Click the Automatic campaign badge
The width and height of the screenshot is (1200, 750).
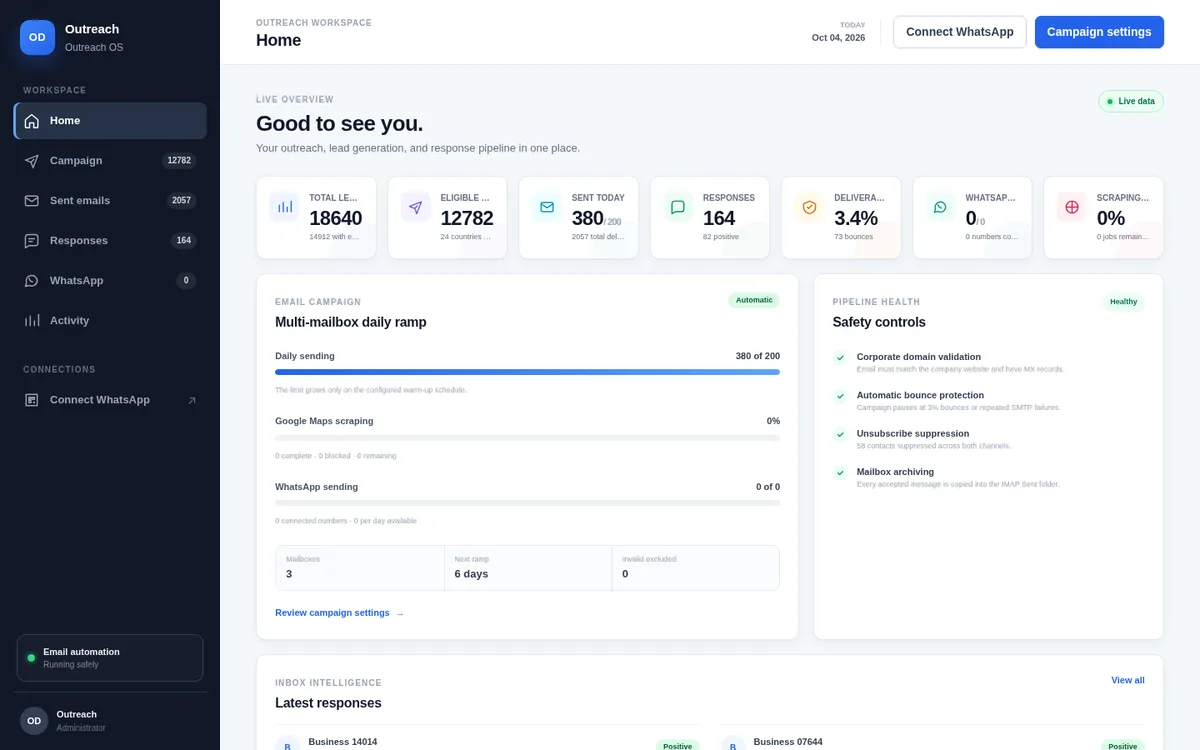click(x=754, y=300)
